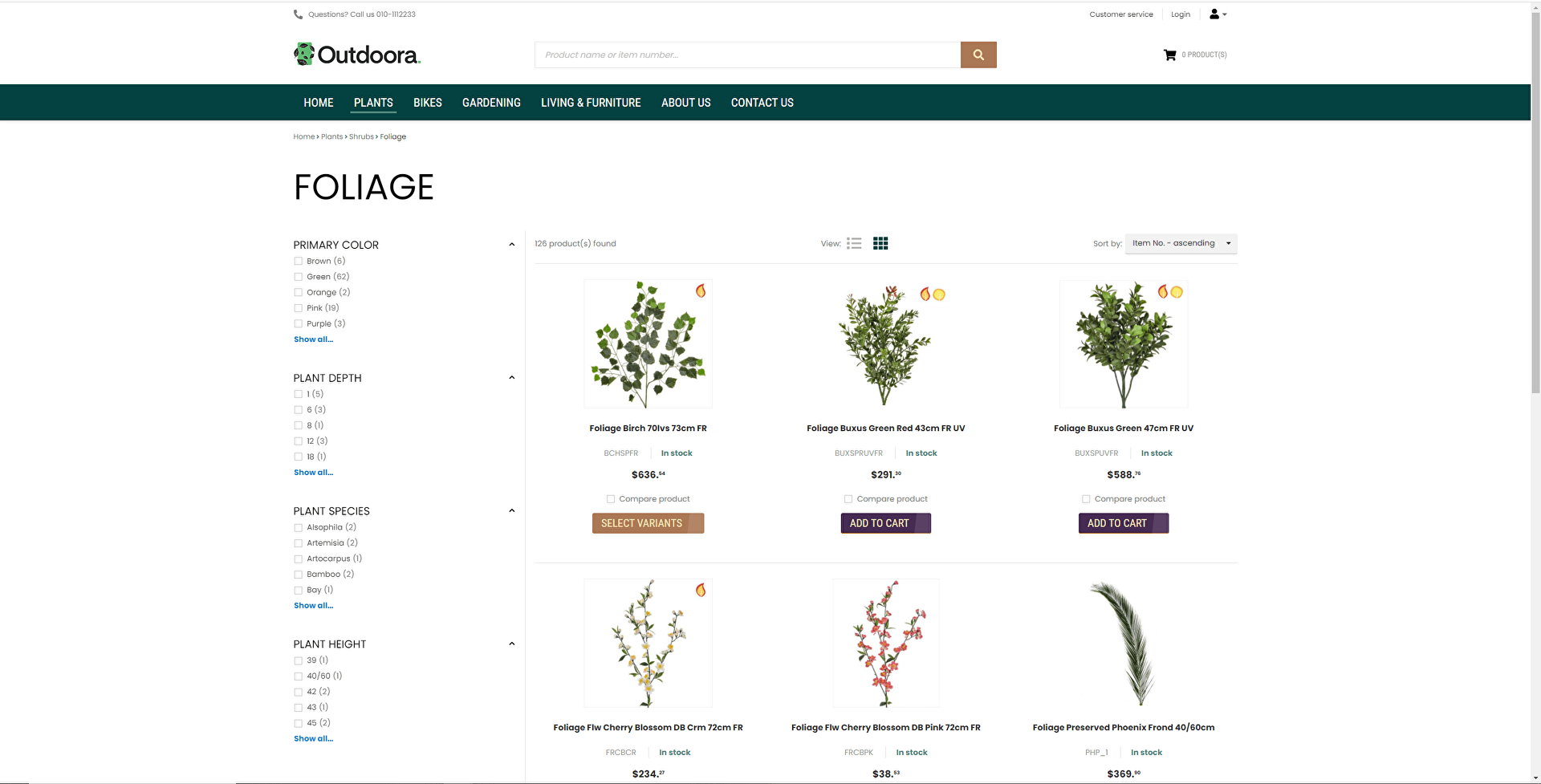Open Customer service link
This screenshot has width=1541, height=784.
pyautogui.click(x=1121, y=14)
